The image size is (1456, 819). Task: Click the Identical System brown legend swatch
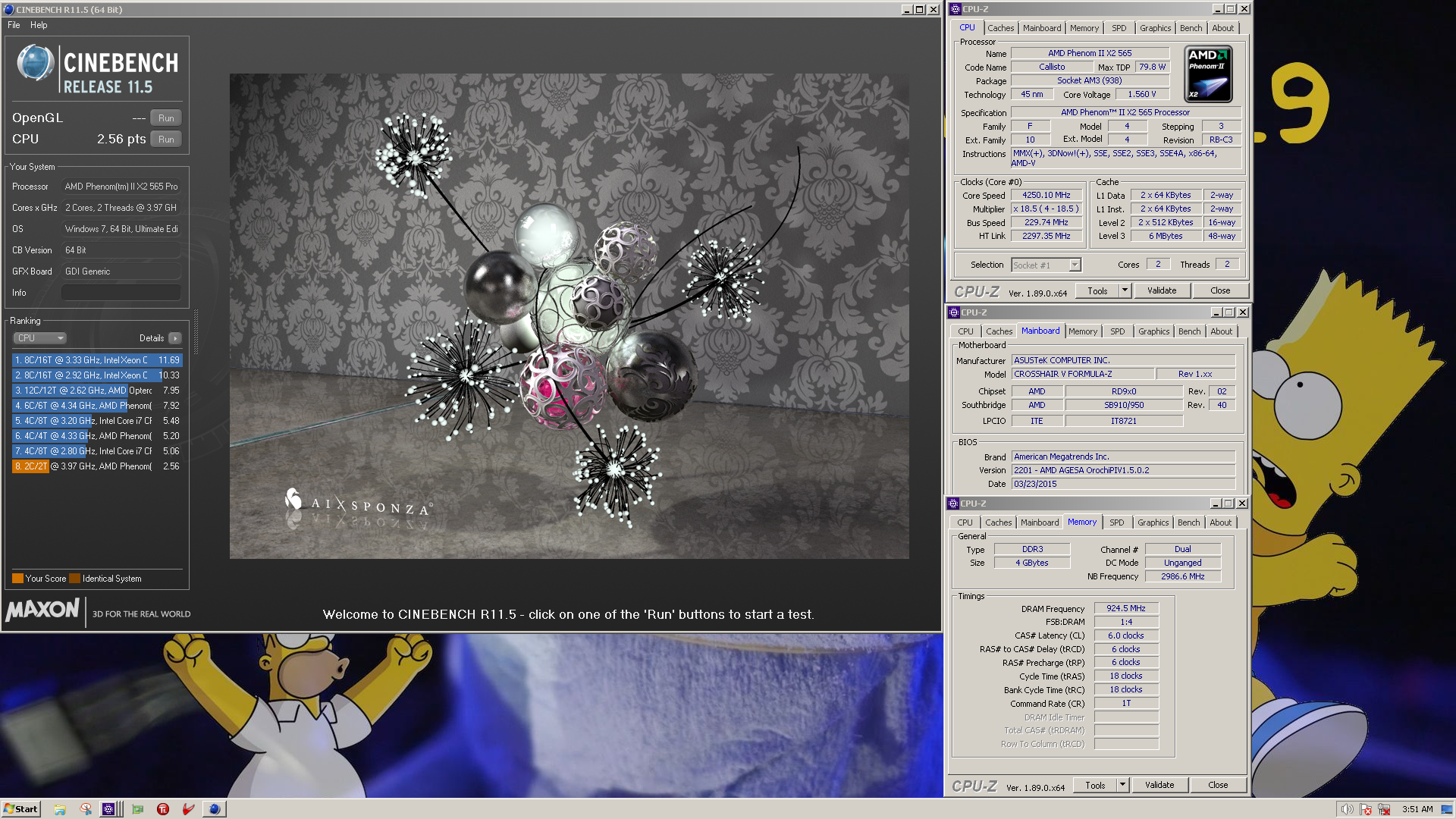point(74,579)
